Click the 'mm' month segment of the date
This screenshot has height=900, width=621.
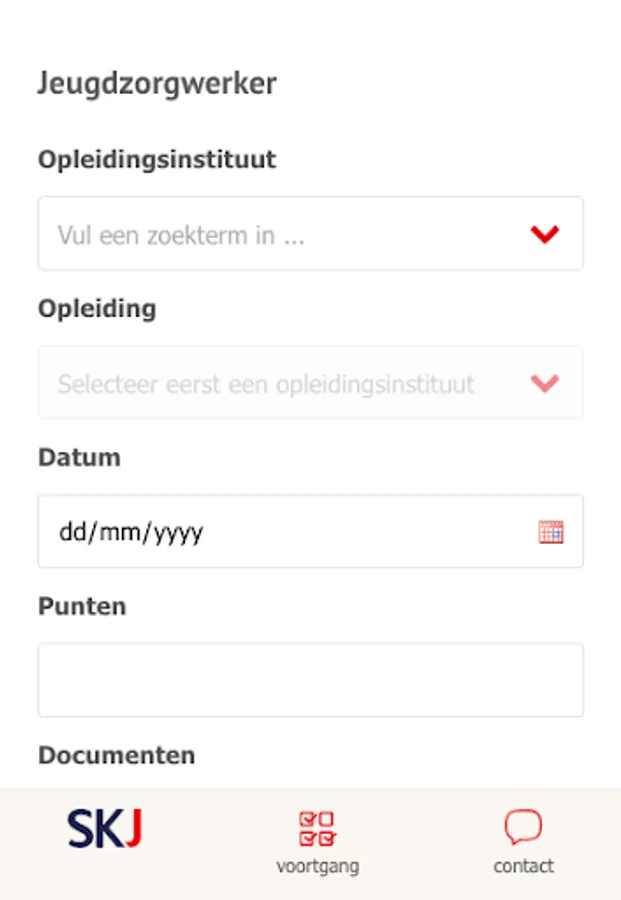point(119,532)
